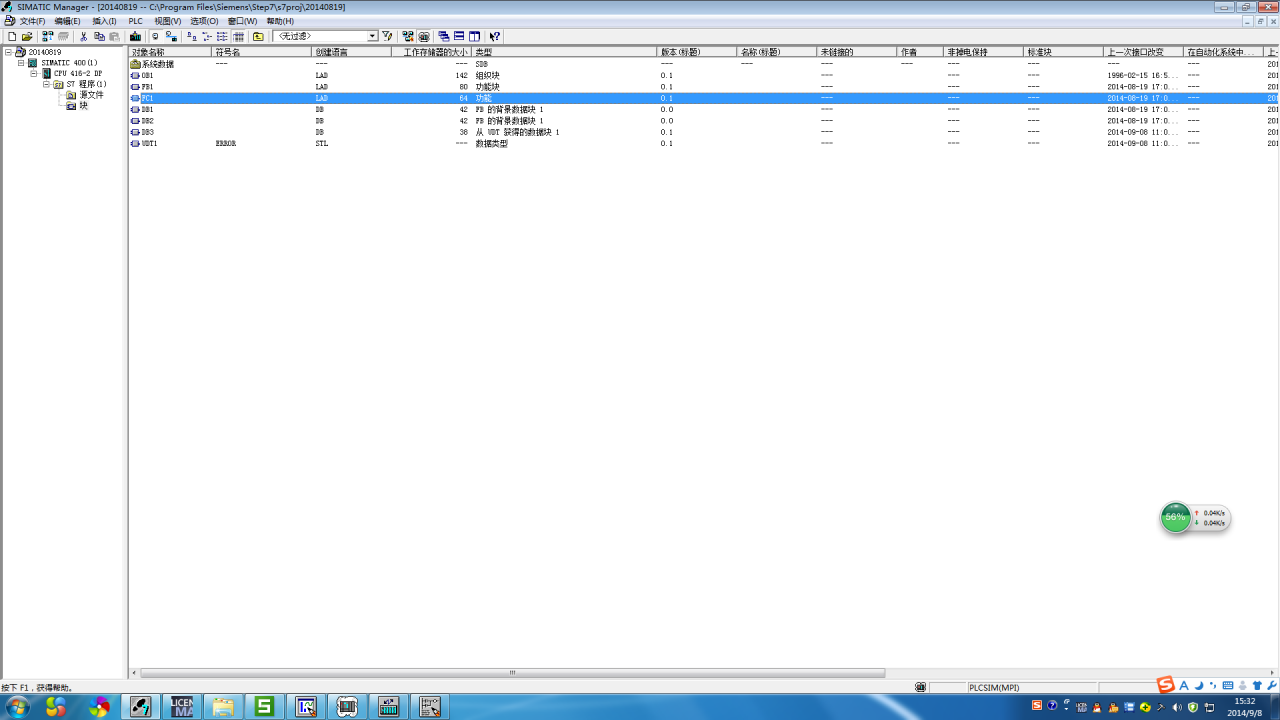
Task: Open the PLC menu
Action: 135,21
